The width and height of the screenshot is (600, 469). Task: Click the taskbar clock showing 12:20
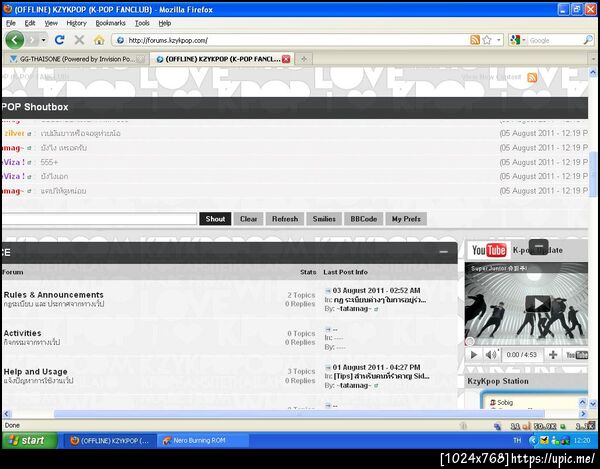pyautogui.click(x=582, y=440)
